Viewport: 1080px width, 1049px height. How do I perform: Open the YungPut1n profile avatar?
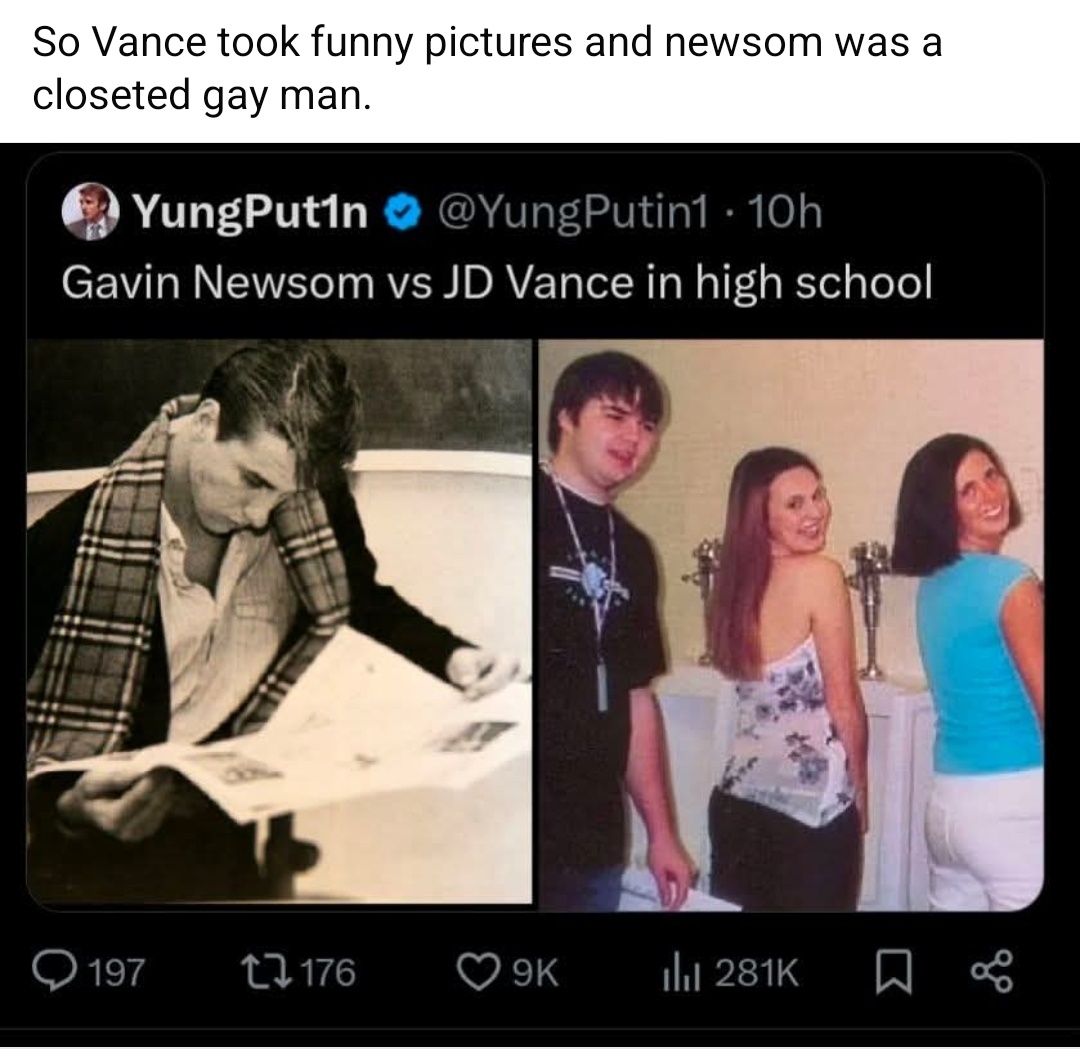pyautogui.click(x=90, y=211)
